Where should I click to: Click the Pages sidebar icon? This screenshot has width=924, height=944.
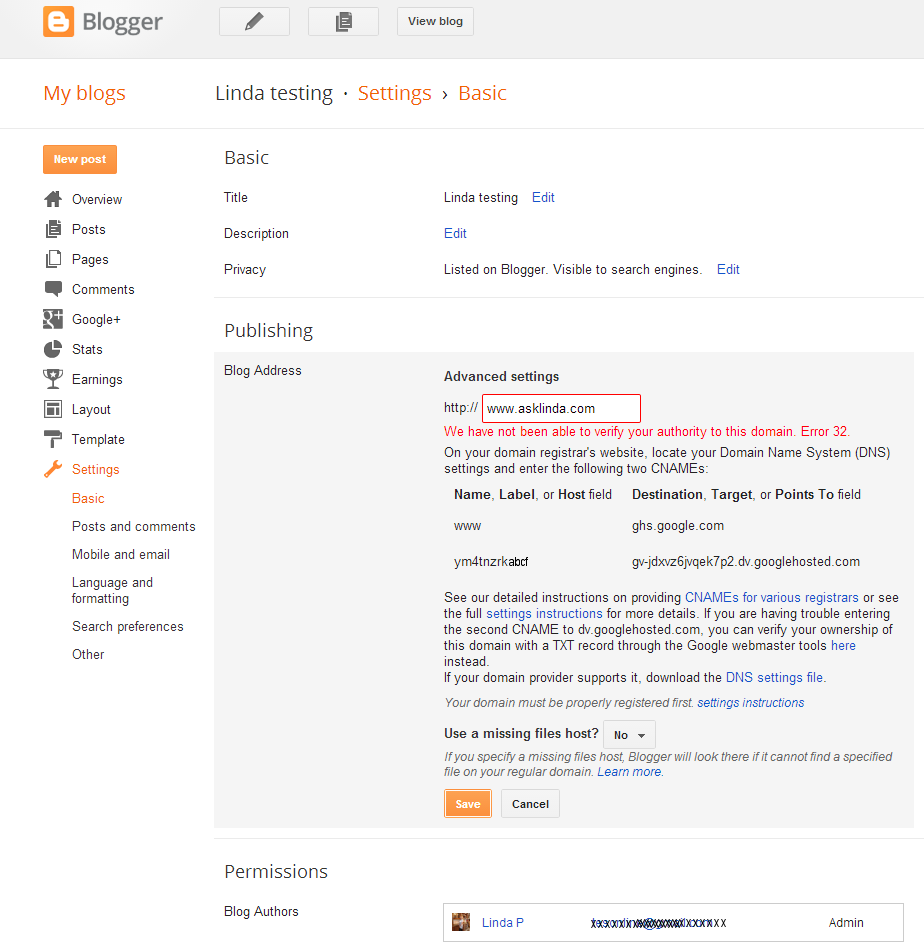53,259
